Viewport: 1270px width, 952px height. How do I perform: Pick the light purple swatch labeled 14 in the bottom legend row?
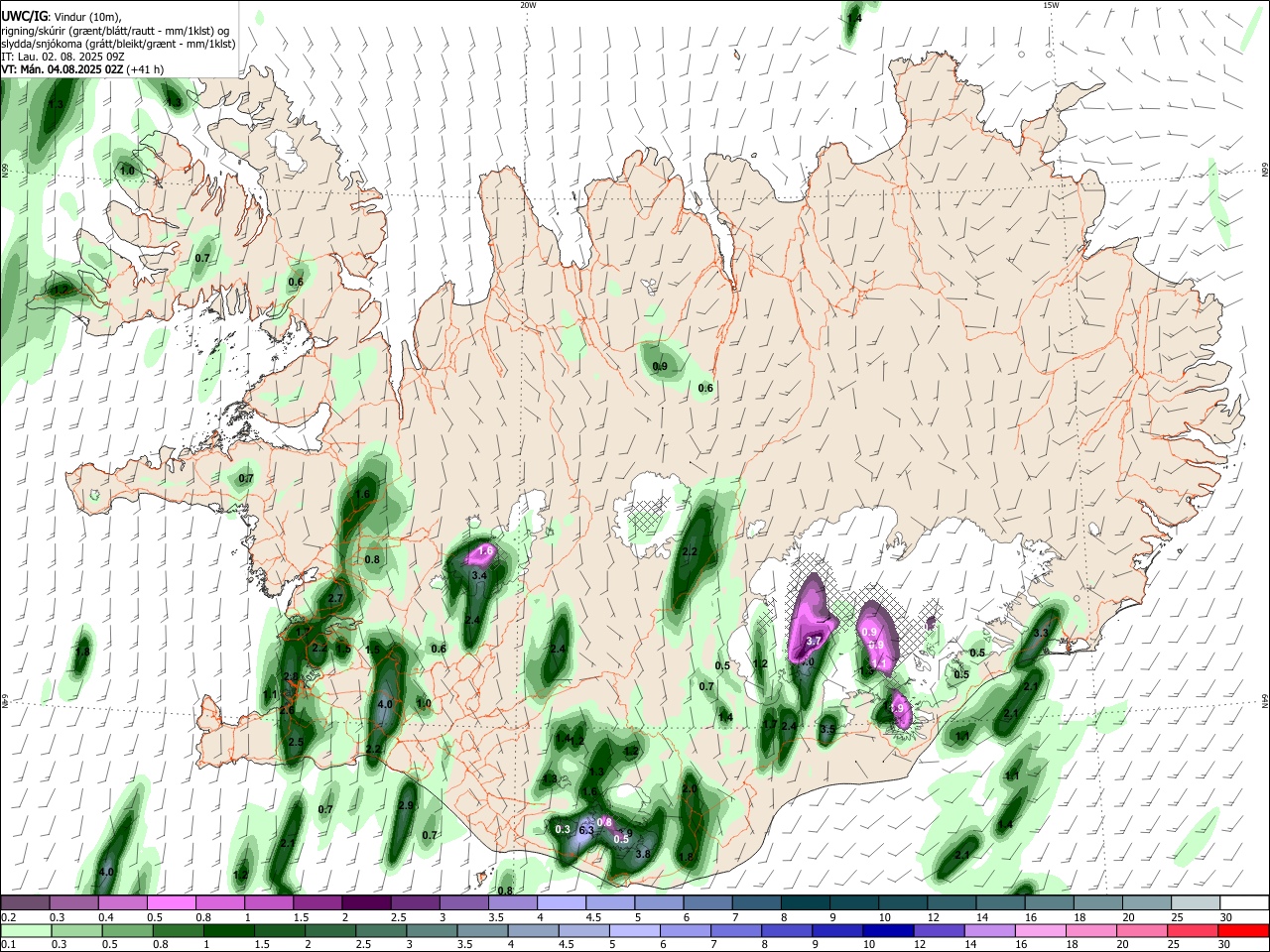pos(990,930)
